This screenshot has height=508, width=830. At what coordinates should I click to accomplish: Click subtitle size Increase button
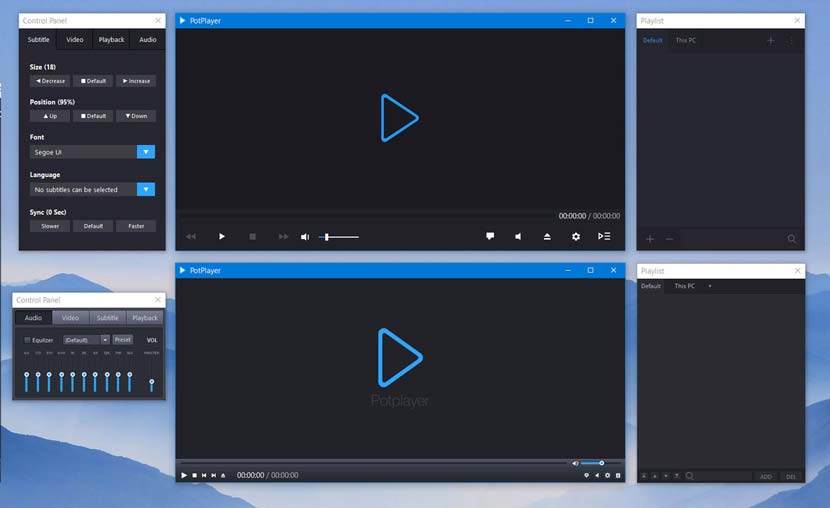click(x=136, y=81)
